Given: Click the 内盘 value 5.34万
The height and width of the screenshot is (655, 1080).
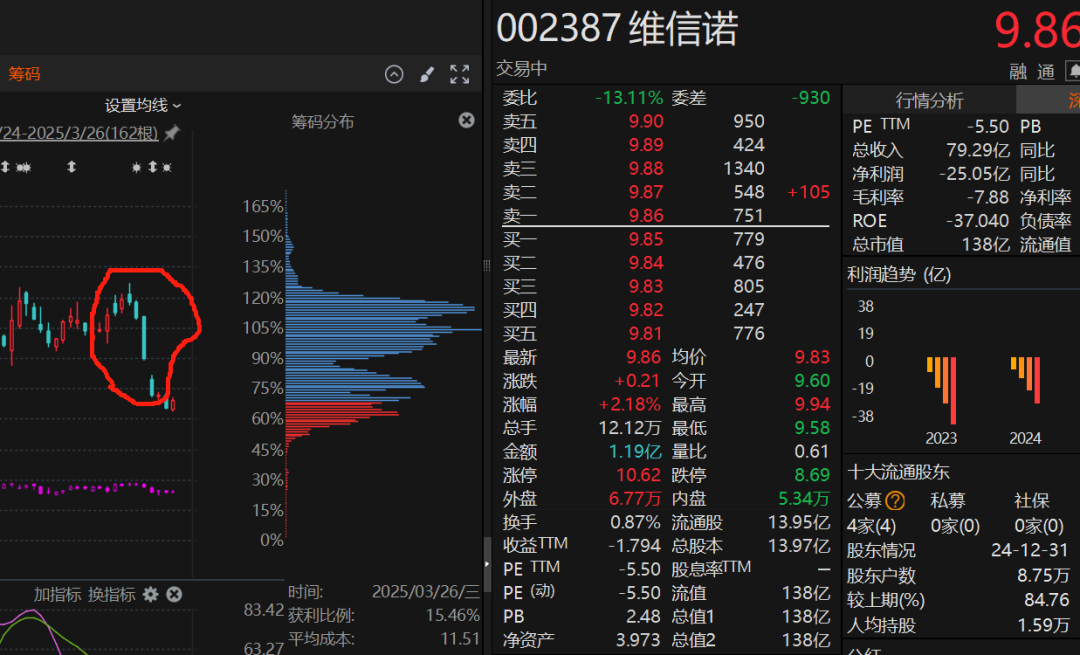Looking at the screenshot, I should (804, 499).
